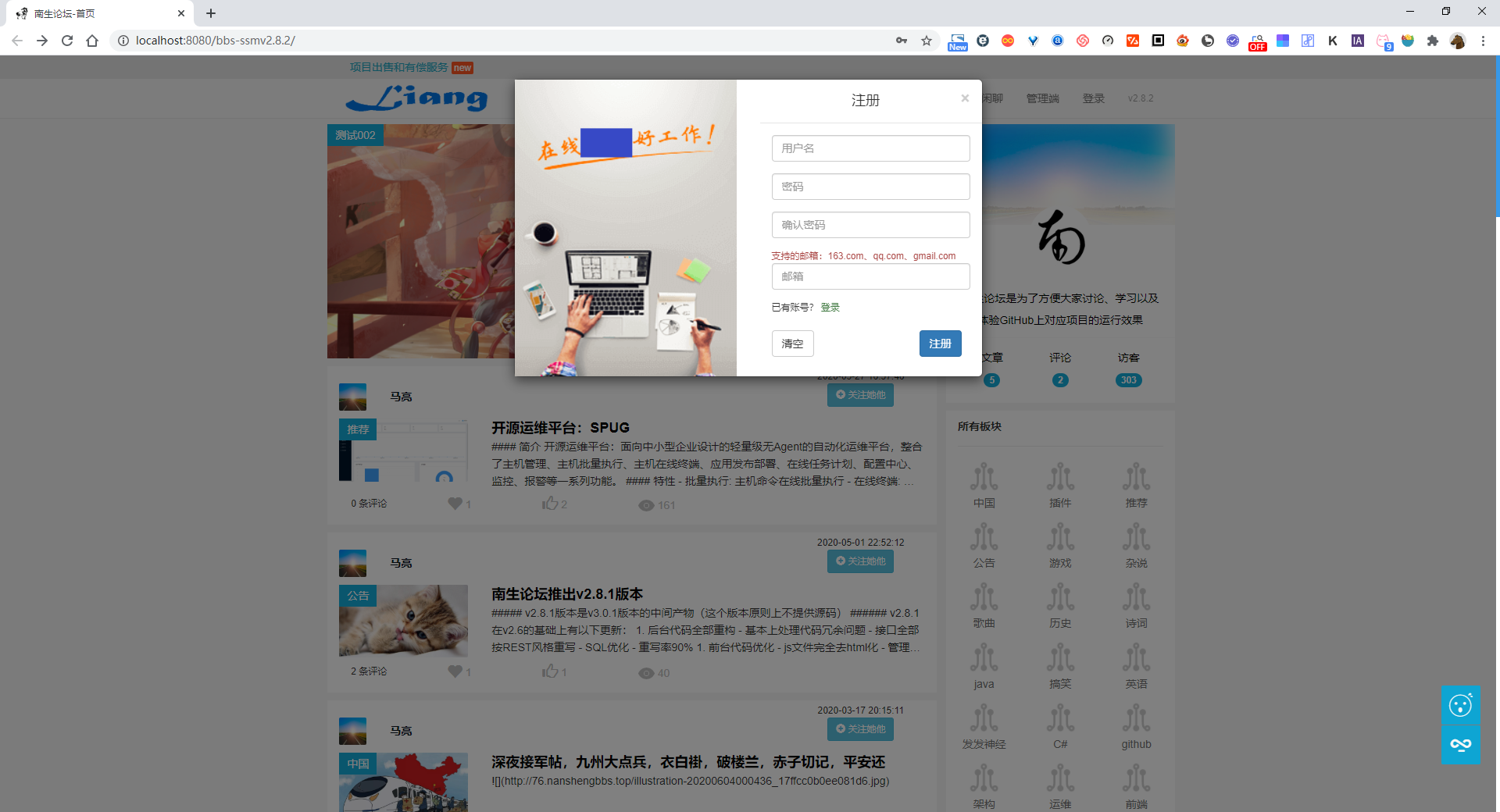1500x812 pixels.
Task: Open the 发发神经 board icon
Action: tap(984, 718)
